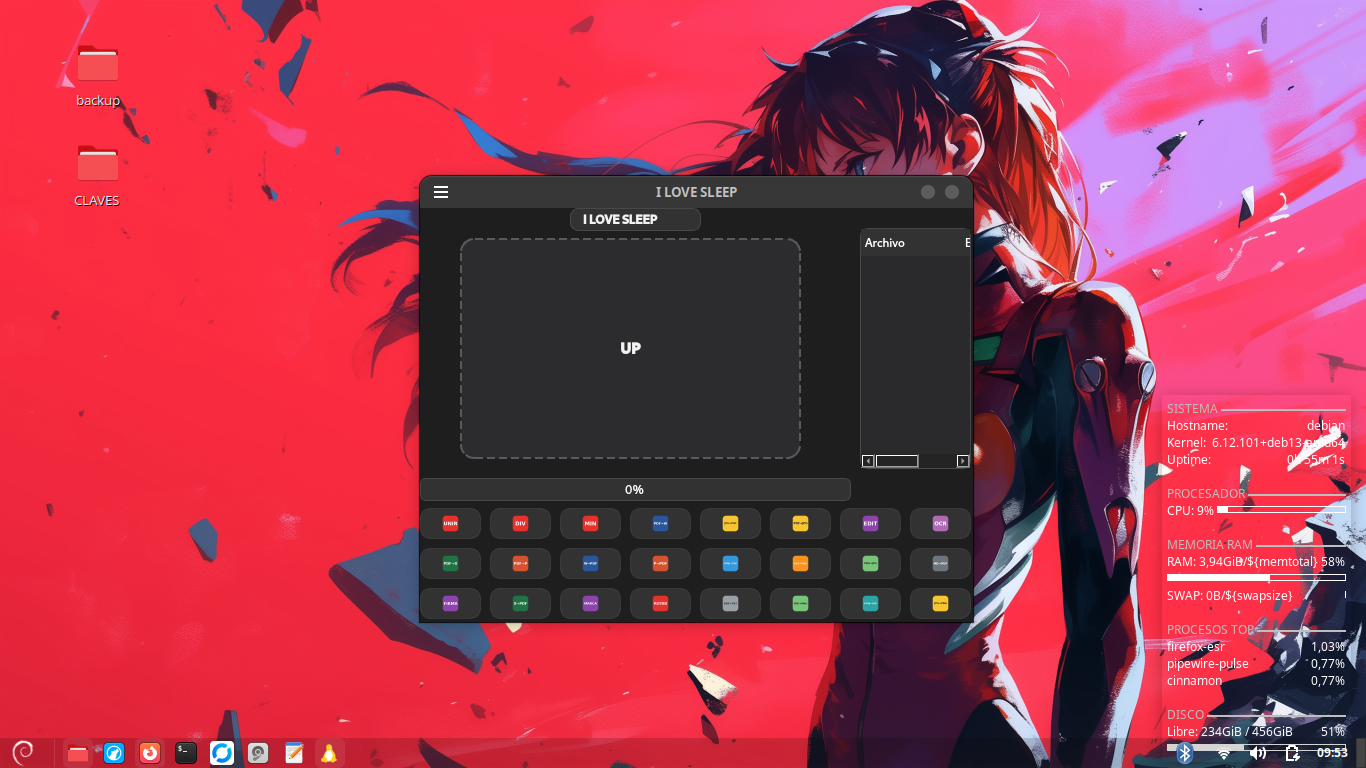Select the CLAVES folder on the desktop
The height and width of the screenshot is (768, 1366).
[x=97, y=176]
